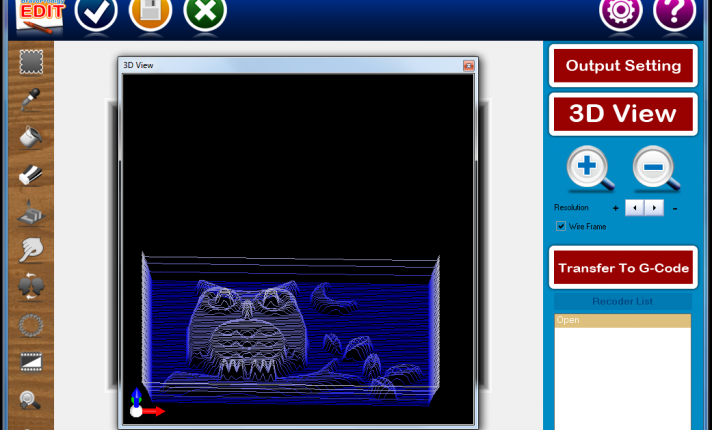Image resolution: width=712 pixels, height=430 pixels.
Task: Pick the eyedropper tool in left toolbar
Action: [x=31, y=100]
